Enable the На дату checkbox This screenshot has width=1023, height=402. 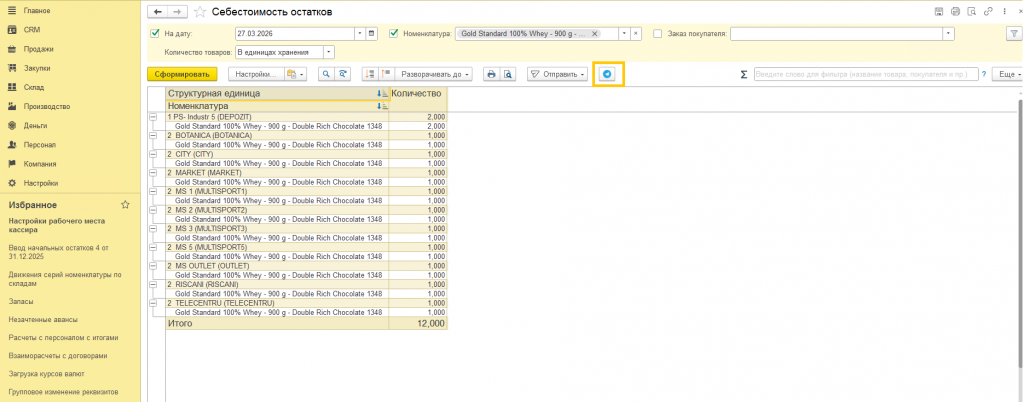click(155, 33)
